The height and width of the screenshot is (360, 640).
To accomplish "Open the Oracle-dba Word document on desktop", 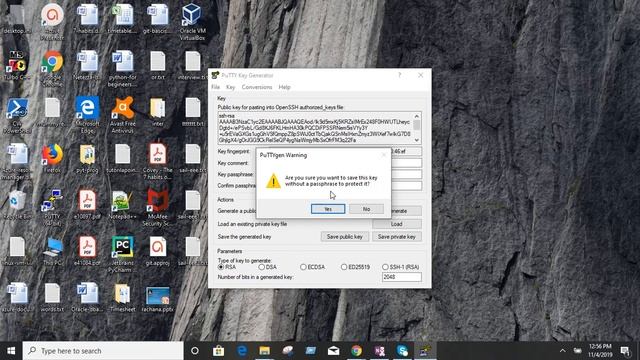I will coord(87,298).
